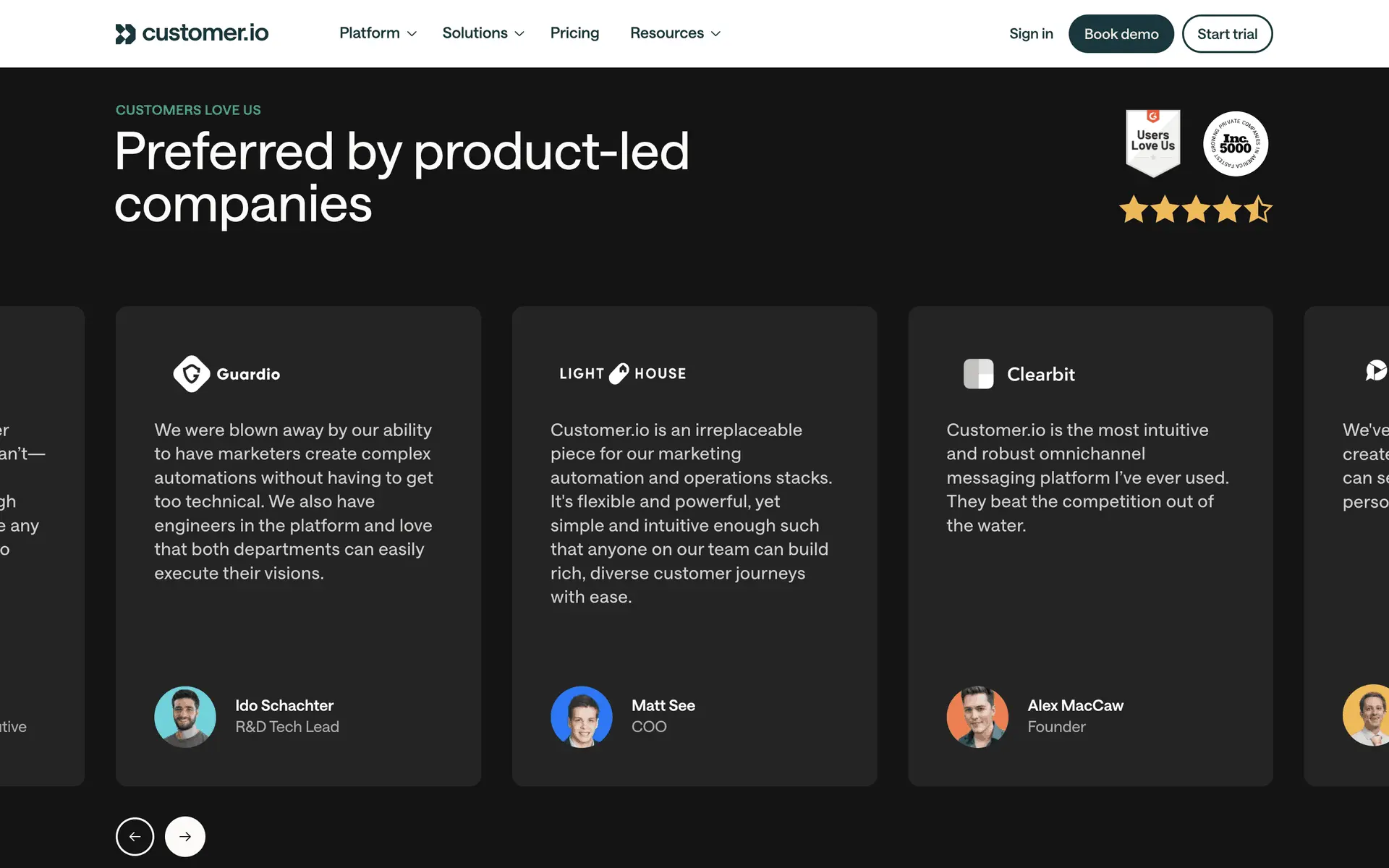Go to previous testimonial with left arrow
Image resolution: width=1389 pixels, height=868 pixels.
point(135,836)
